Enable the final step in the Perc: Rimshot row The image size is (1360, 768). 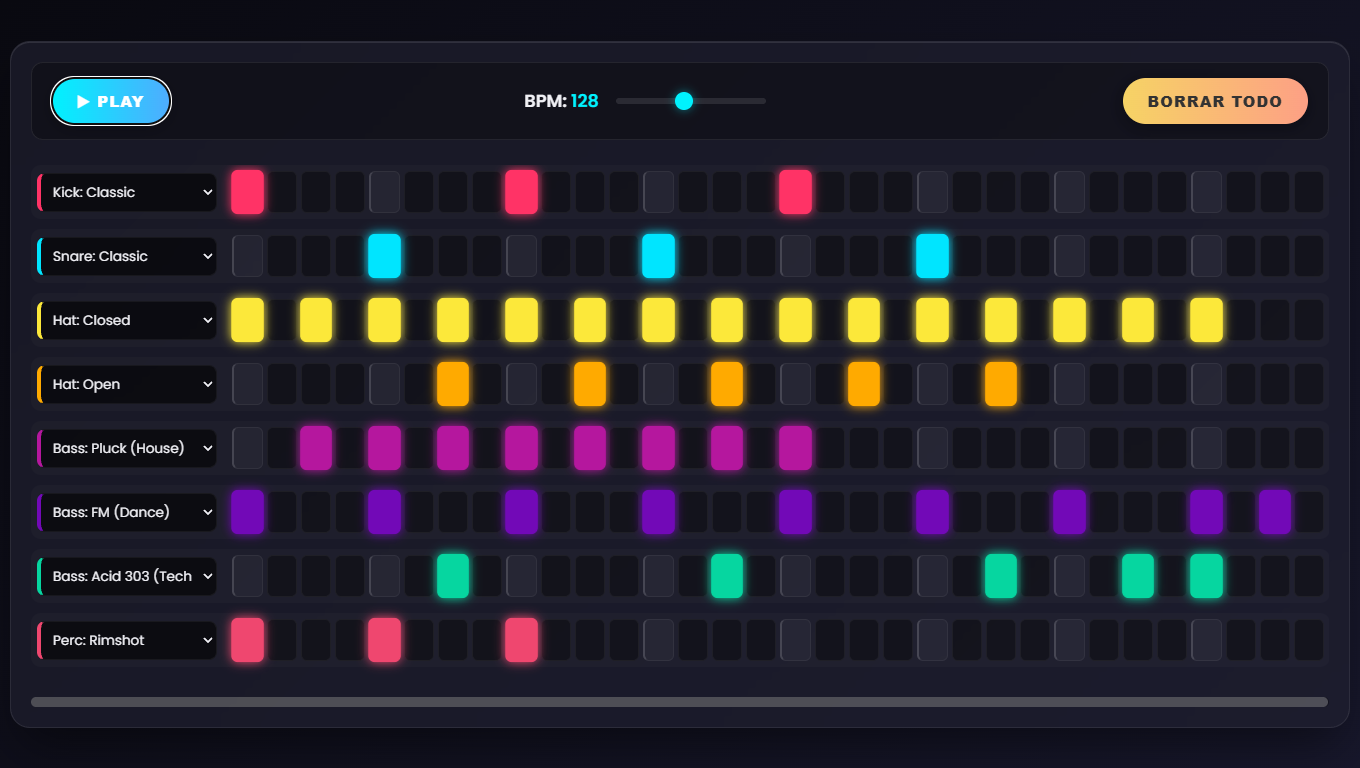tap(1309, 640)
